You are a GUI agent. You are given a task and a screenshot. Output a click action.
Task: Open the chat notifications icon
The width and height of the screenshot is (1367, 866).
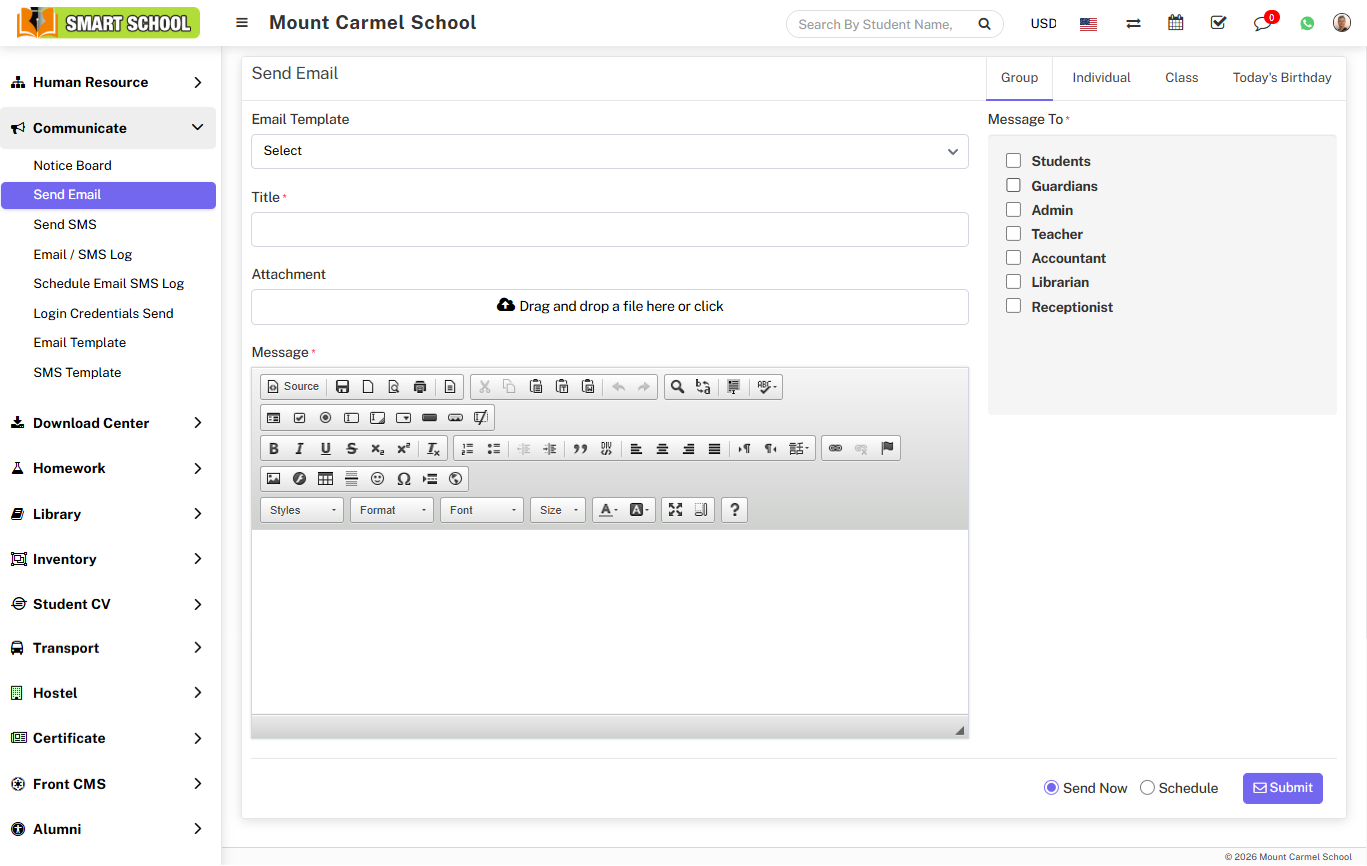click(1262, 23)
